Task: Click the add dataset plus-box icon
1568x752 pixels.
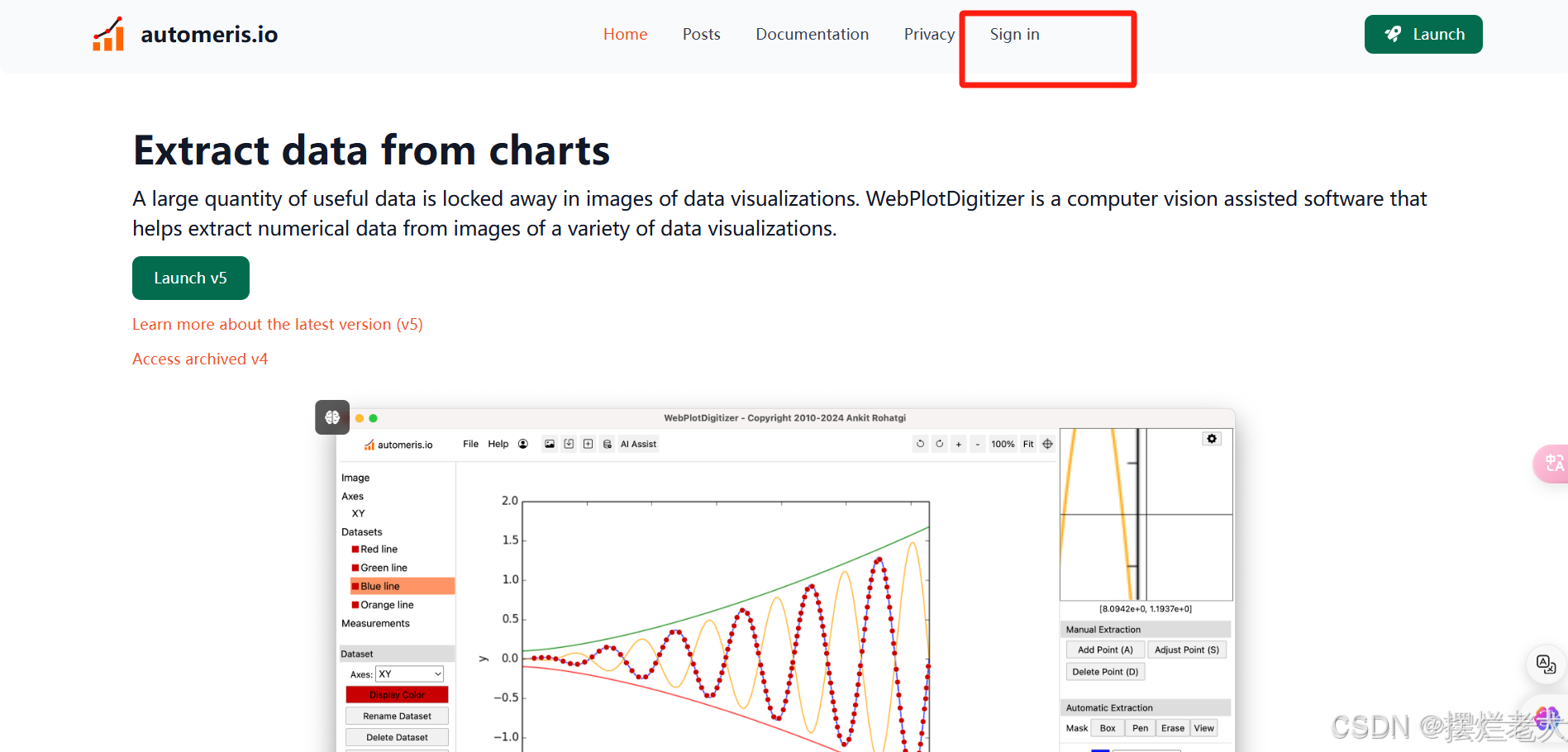Action: 589,444
